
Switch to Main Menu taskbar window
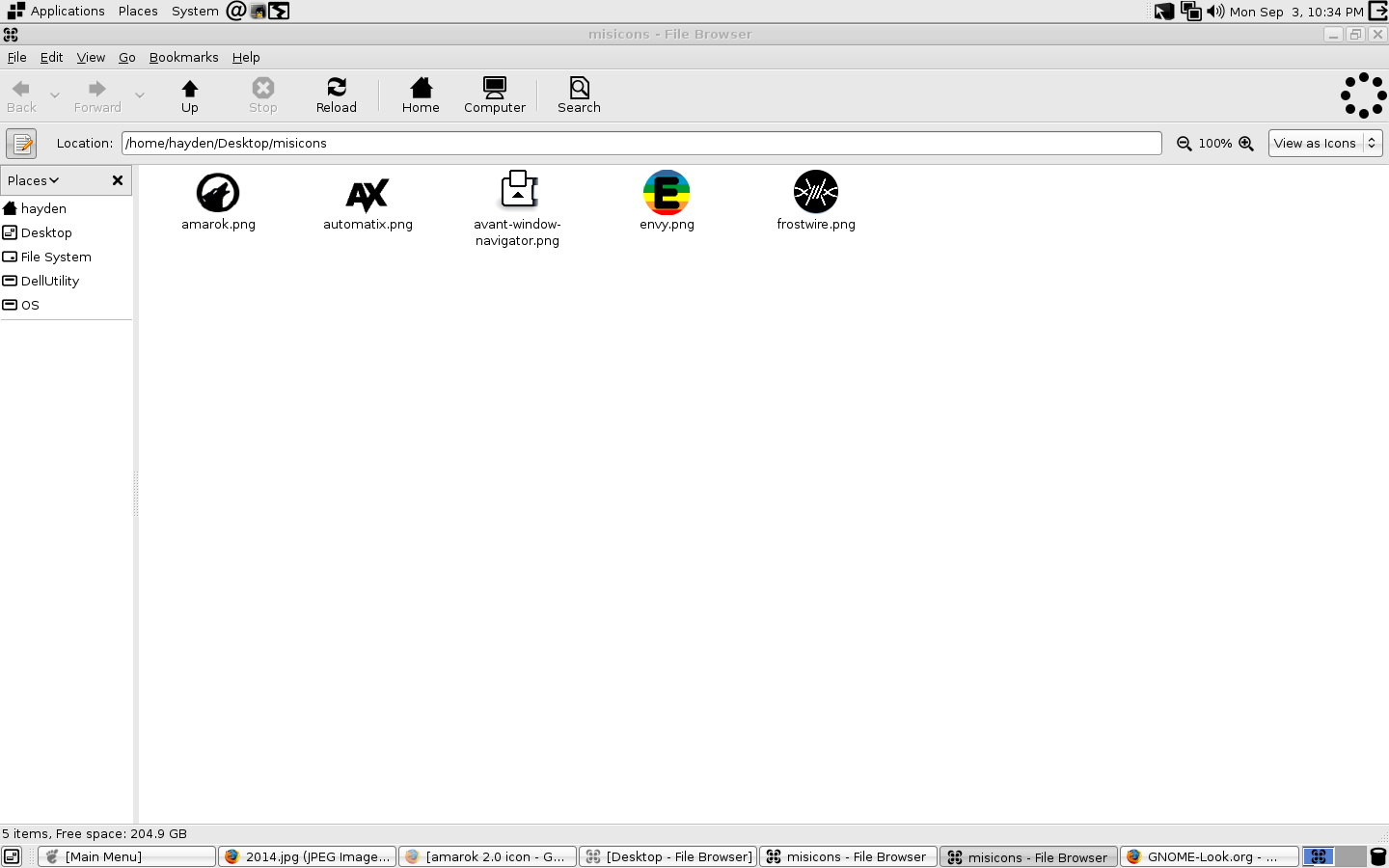coord(126,856)
